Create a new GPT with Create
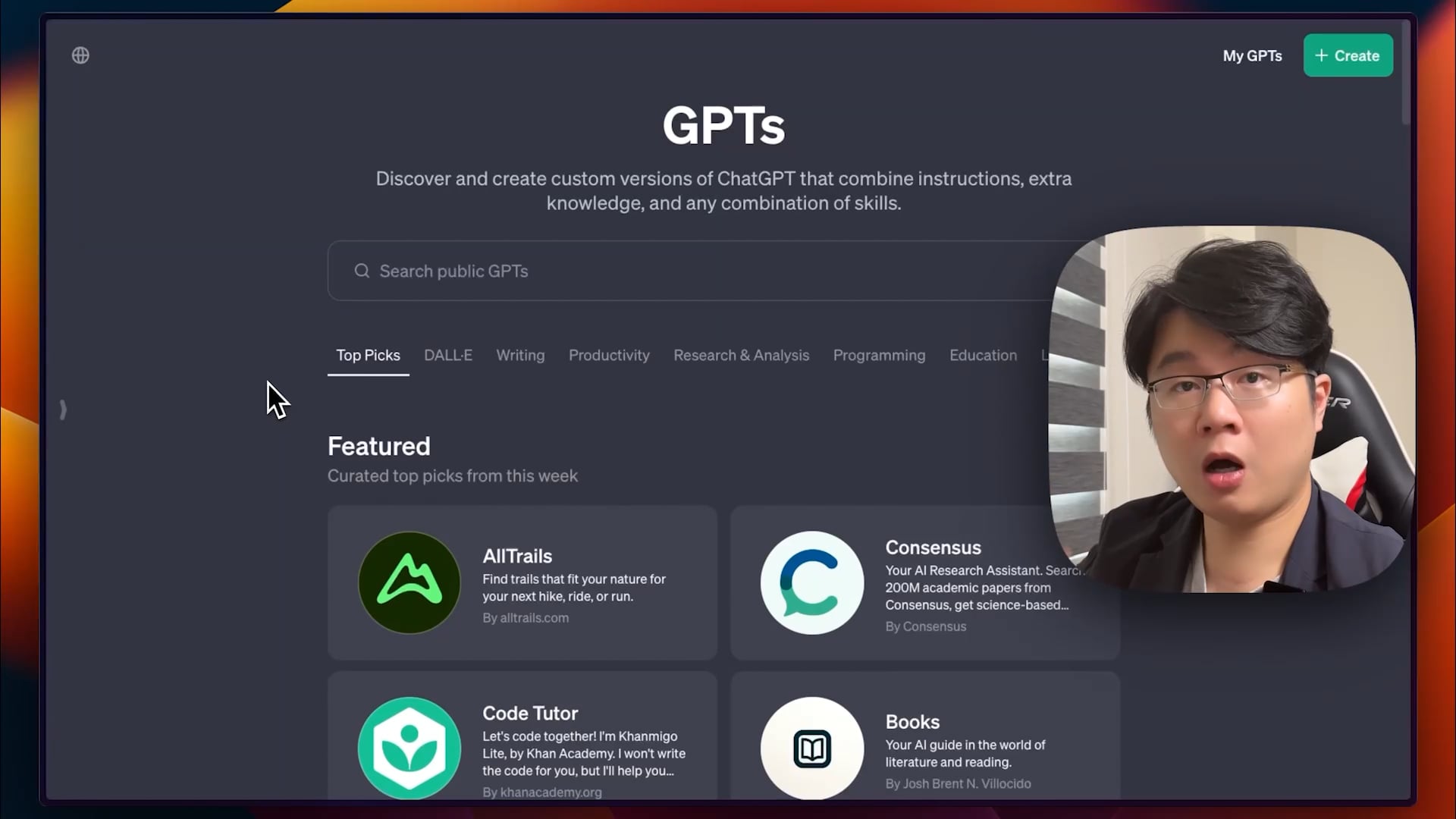The height and width of the screenshot is (819, 1456). [1348, 55]
